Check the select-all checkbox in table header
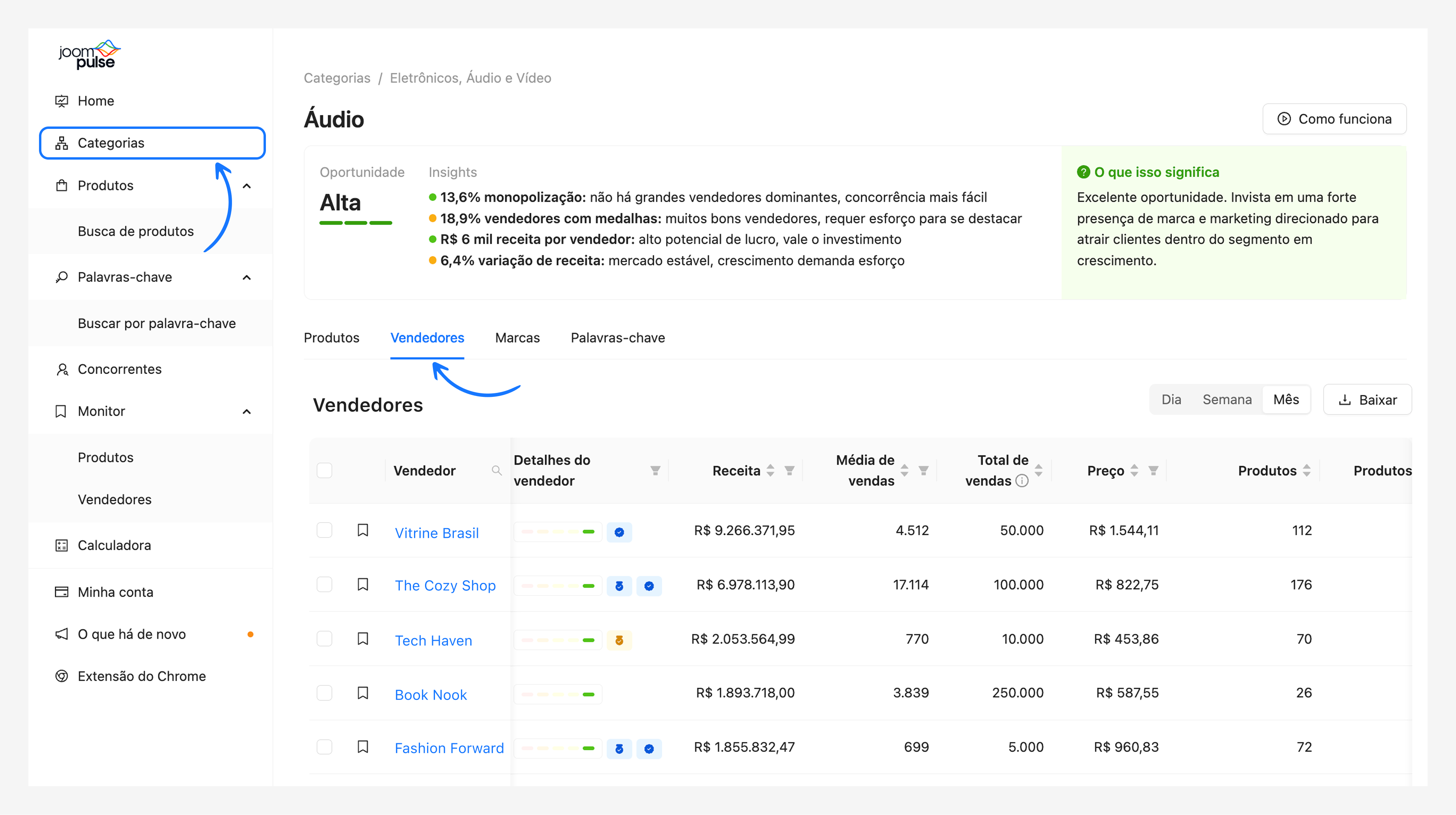 (x=325, y=470)
